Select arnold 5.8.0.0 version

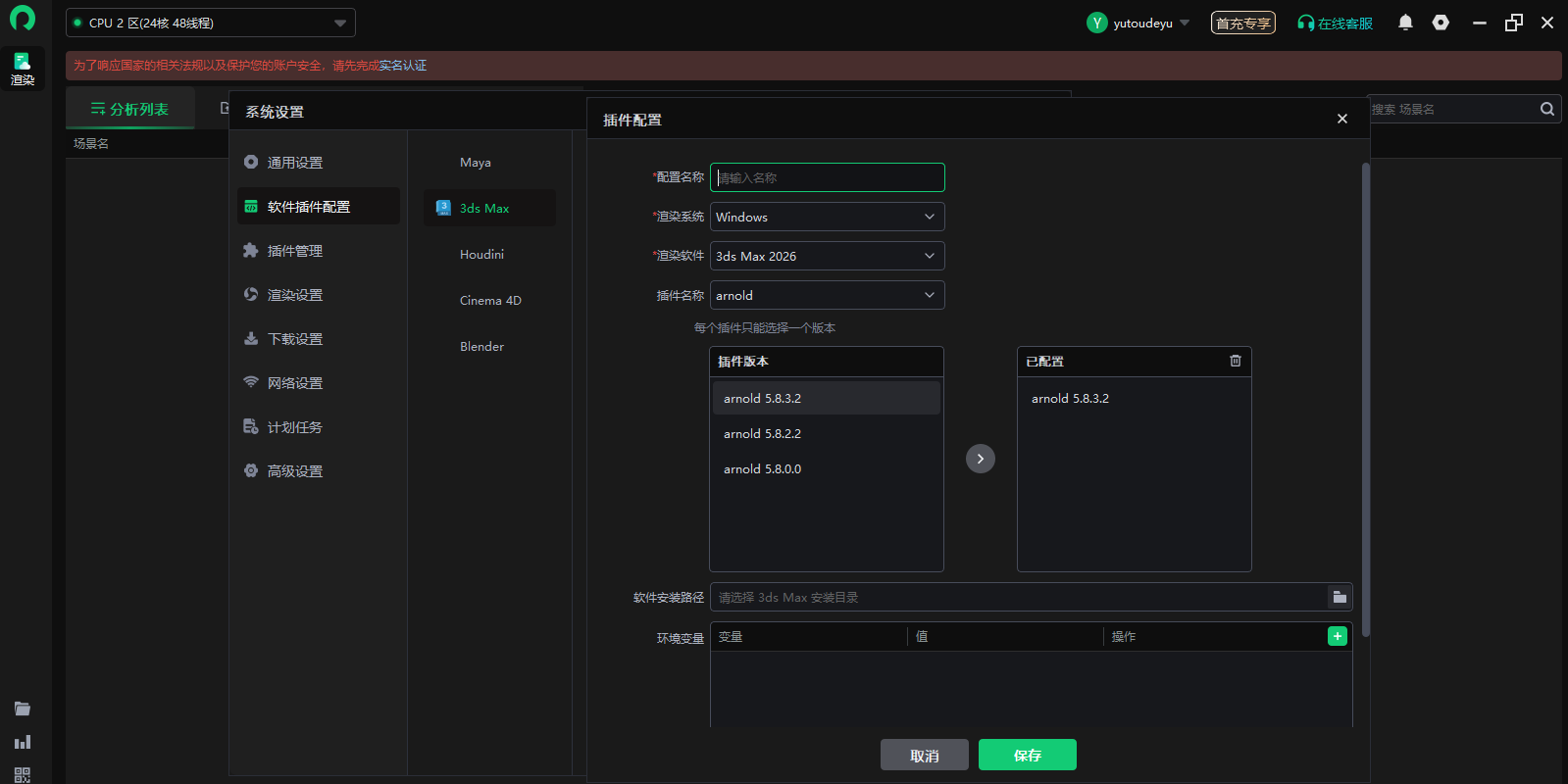826,468
